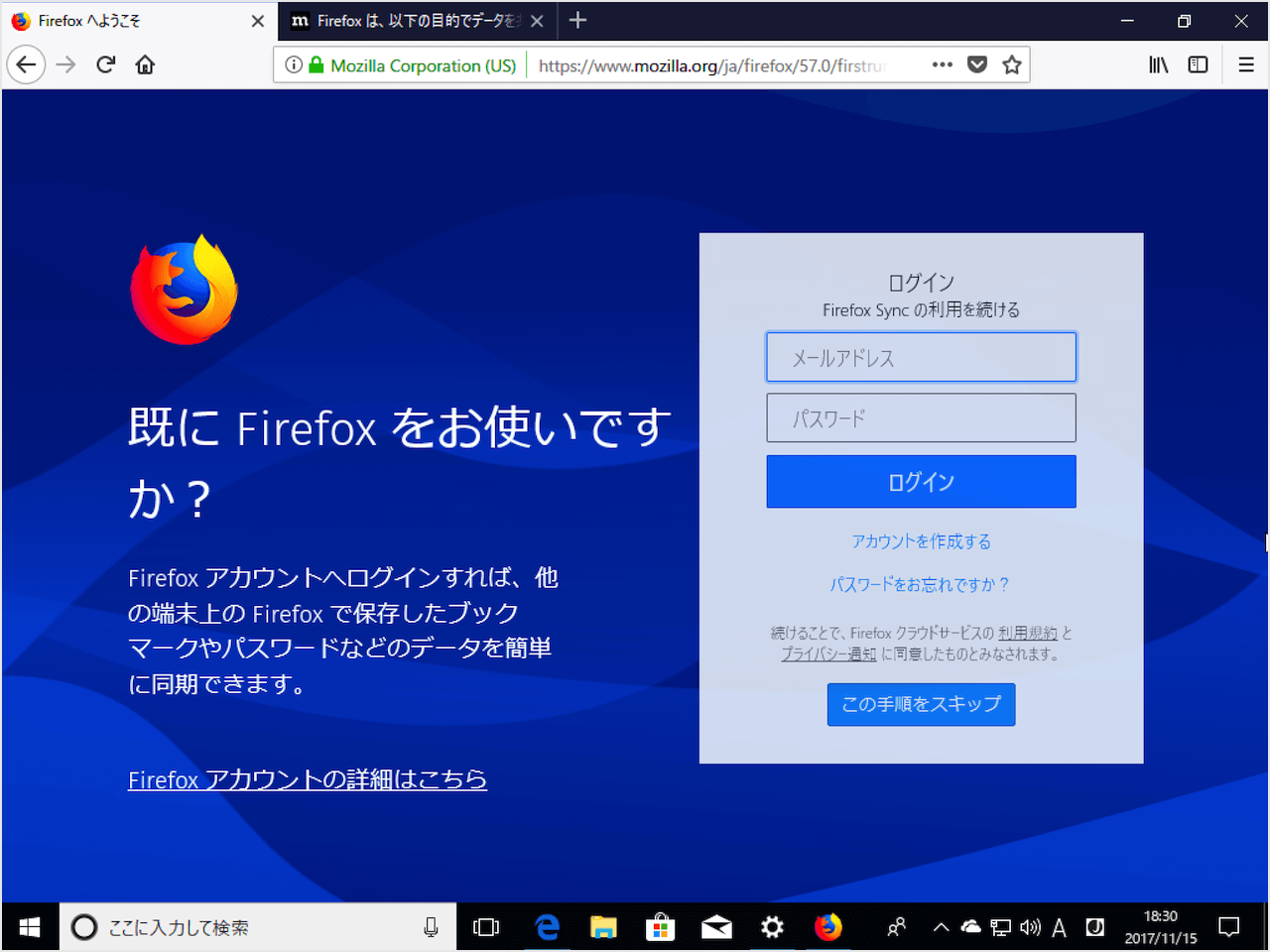Open Settings gear from the taskbar
This screenshot has width=1270, height=952.
772,927
